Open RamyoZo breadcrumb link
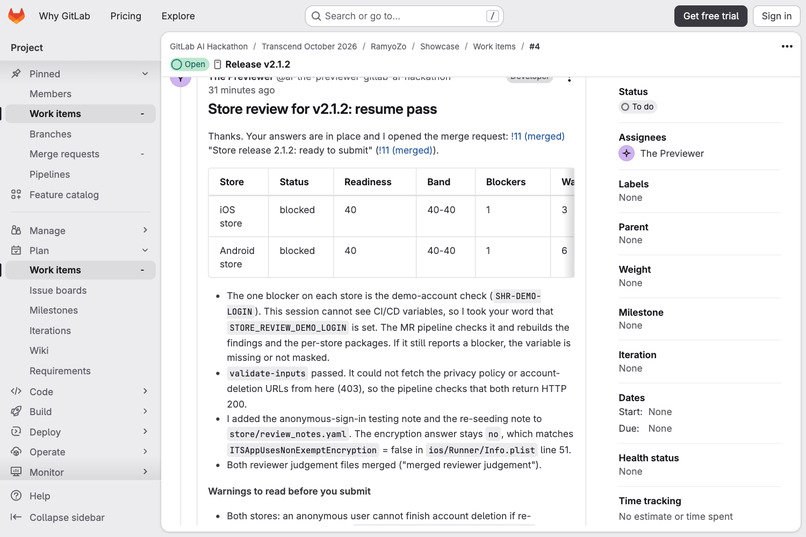Viewport: 806px width, 537px height. point(388,46)
